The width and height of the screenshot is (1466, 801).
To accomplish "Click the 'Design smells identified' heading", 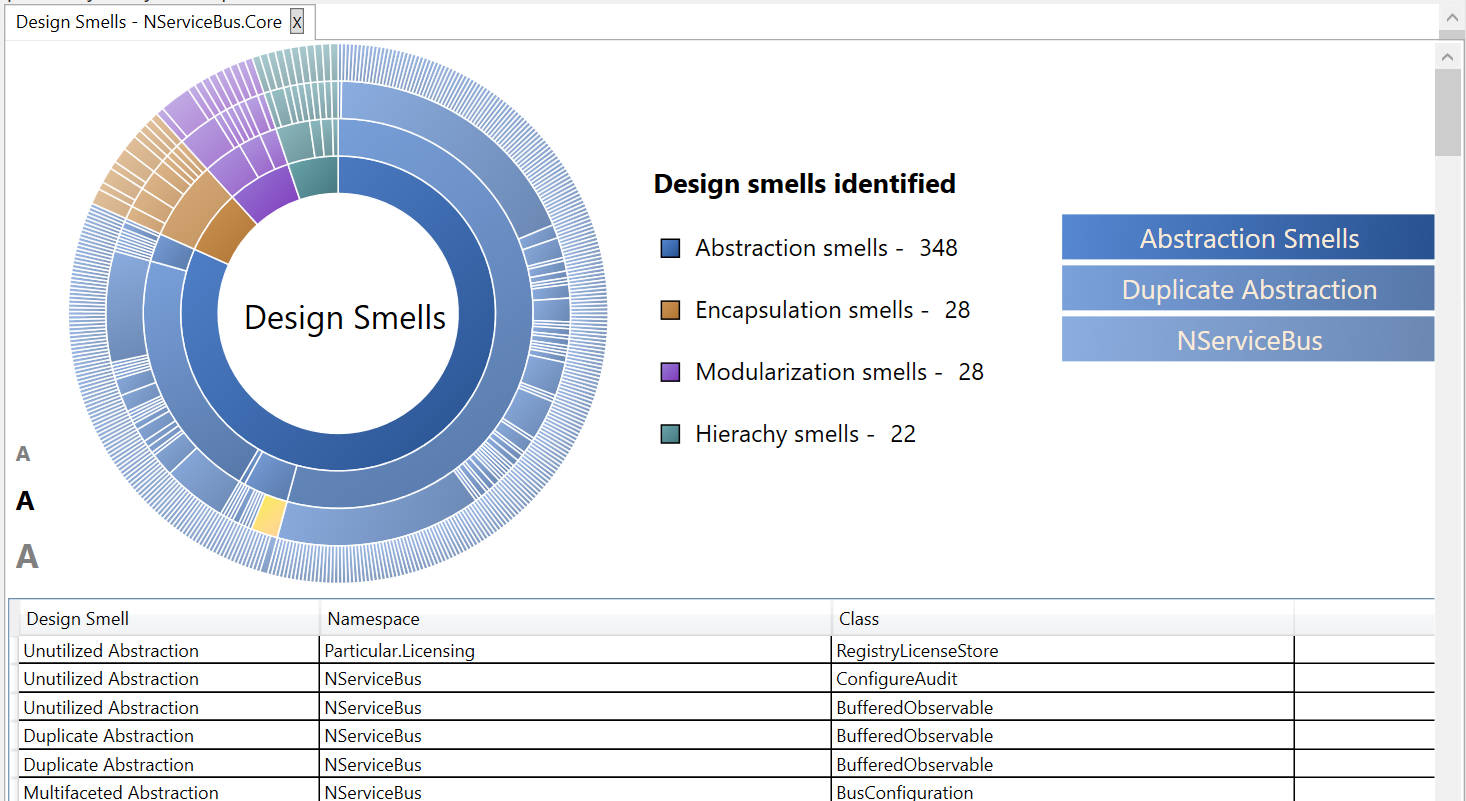I will (x=805, y=184).
